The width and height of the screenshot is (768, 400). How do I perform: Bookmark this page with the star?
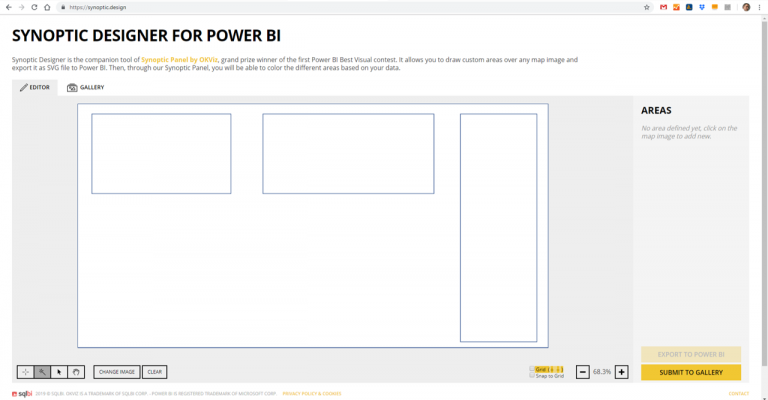(647, 7)
